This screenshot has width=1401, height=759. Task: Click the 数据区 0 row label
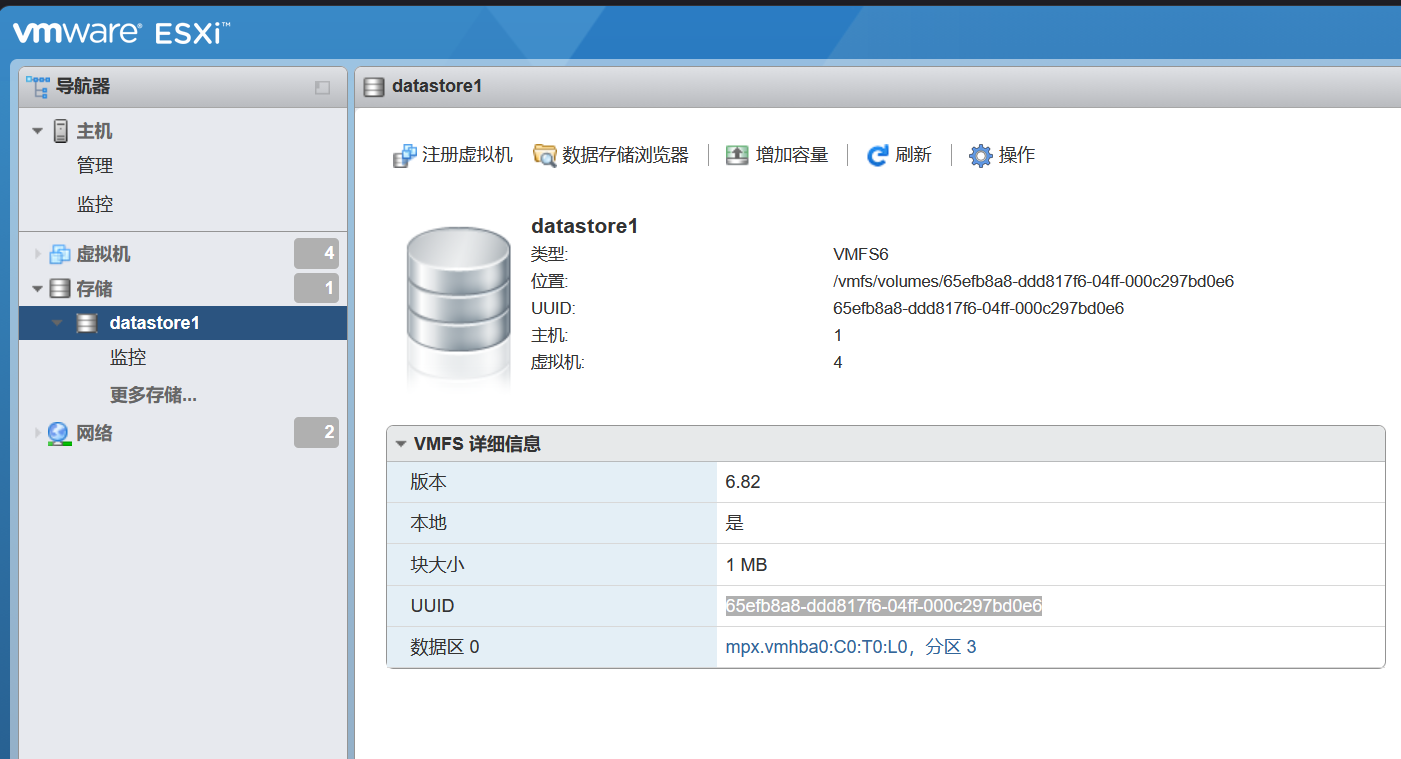click(445, 647)
